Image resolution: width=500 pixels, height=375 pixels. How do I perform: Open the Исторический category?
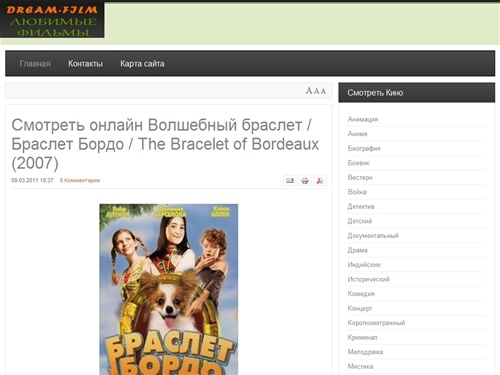click(x=369, y=279)
